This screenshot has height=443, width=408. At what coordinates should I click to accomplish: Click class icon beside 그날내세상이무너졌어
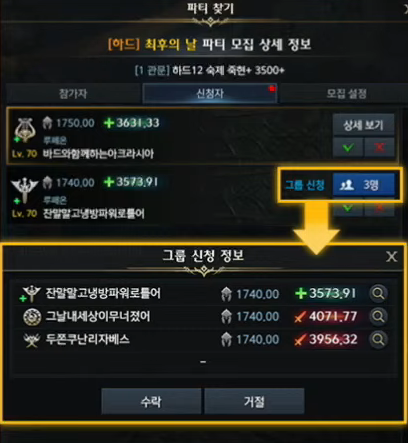[x=32, y=317]
